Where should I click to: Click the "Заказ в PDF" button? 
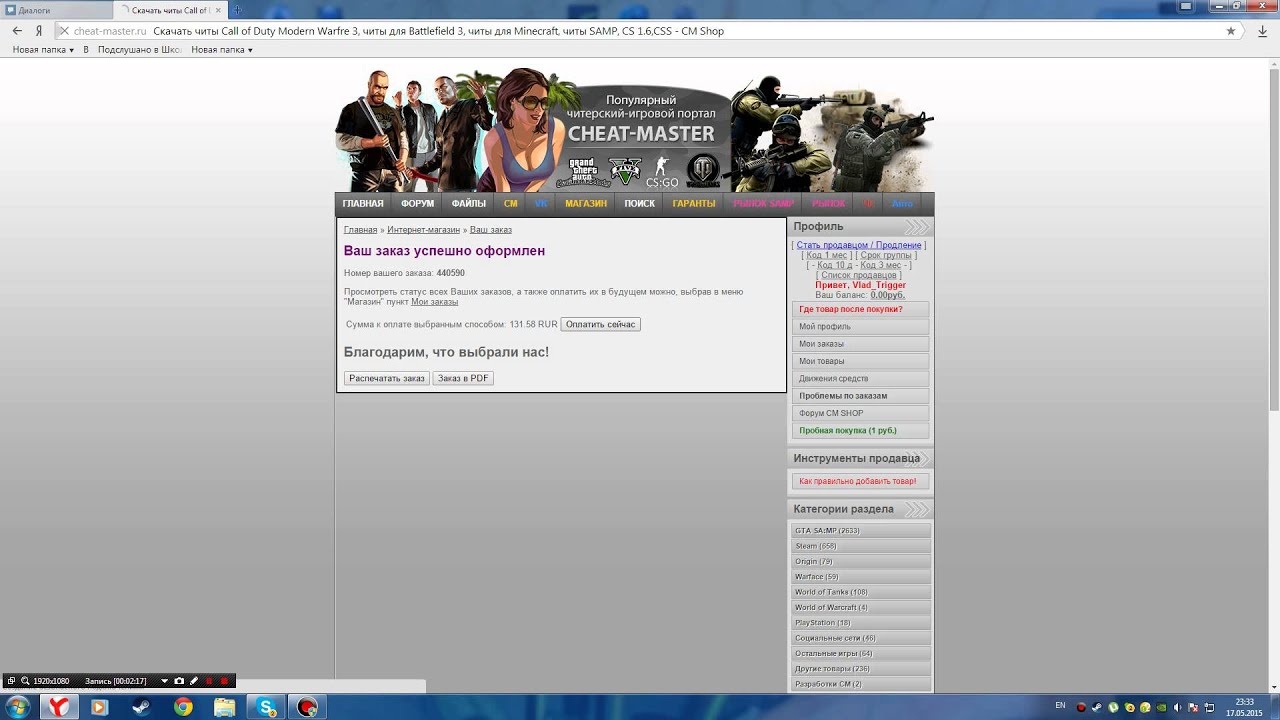463,378
